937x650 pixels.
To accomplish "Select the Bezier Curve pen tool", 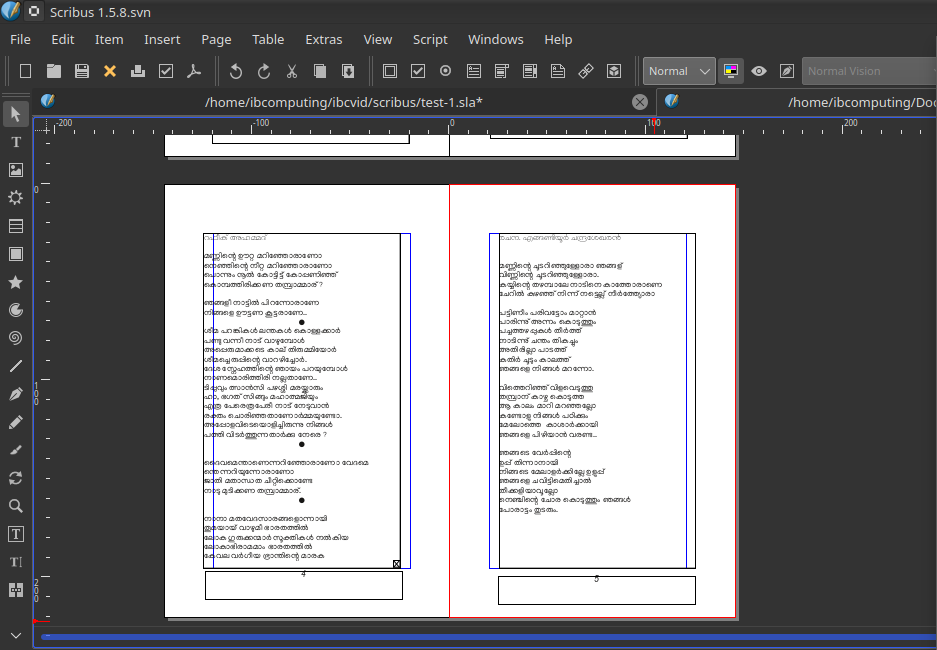I will pyautogui.click(x=16, y=394).
